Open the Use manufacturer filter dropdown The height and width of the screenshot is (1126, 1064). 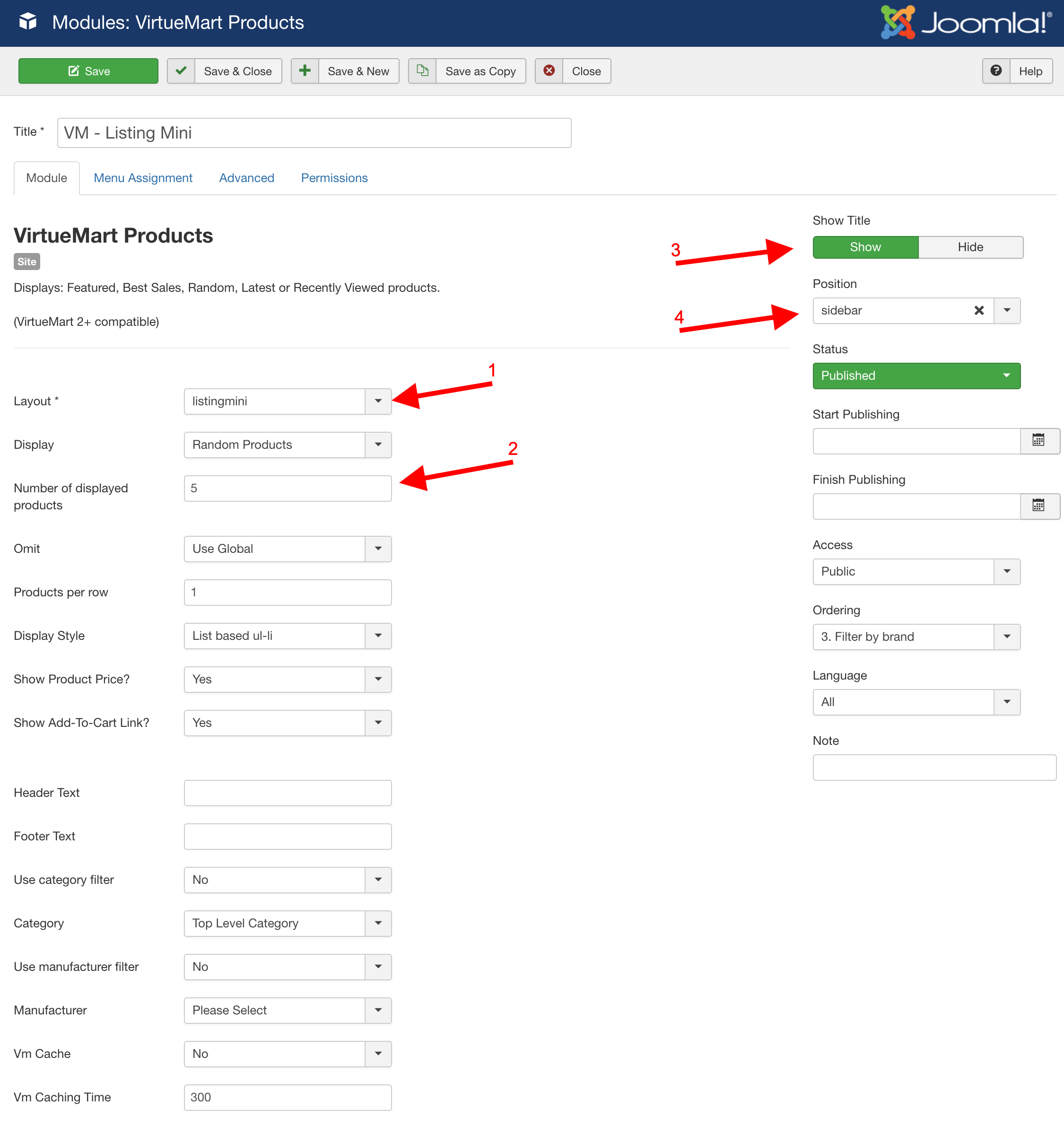[288, 967]
